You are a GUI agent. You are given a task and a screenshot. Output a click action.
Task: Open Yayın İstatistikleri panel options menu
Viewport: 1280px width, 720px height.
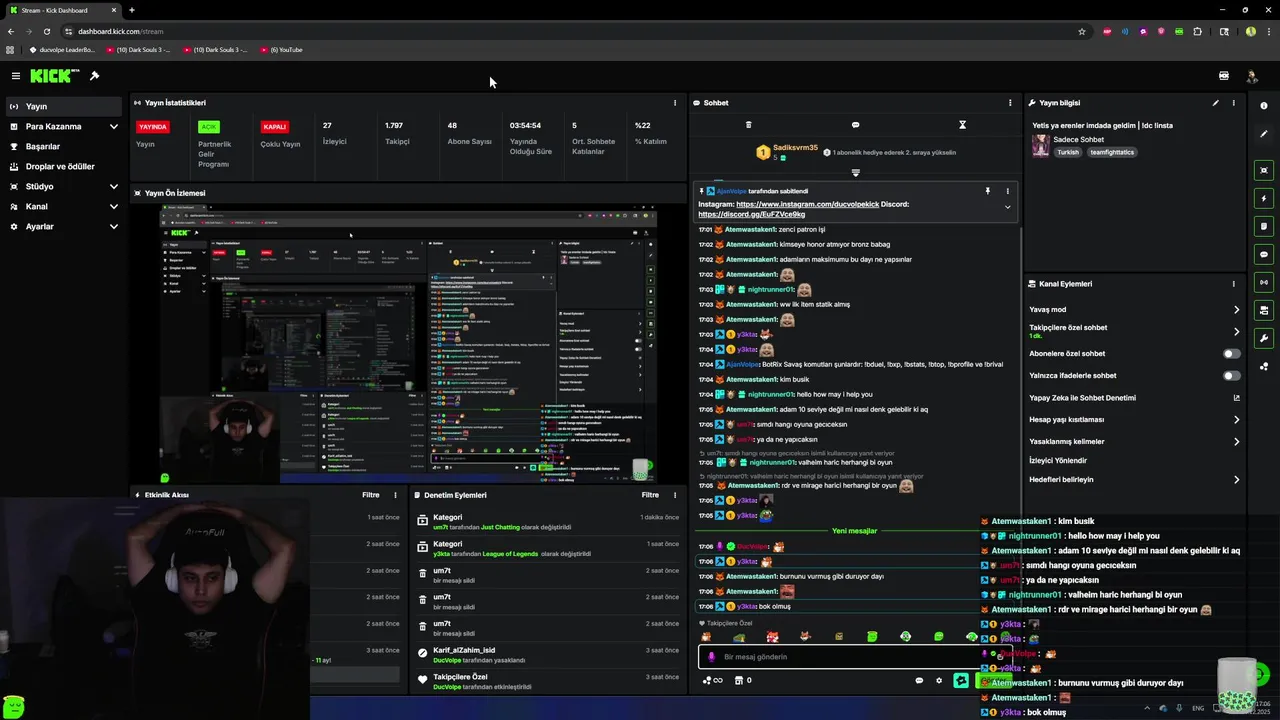675,103
